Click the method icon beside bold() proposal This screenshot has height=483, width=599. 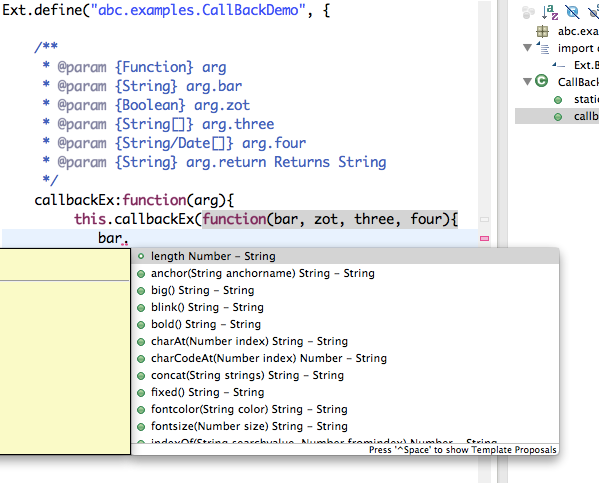point(141,325)
